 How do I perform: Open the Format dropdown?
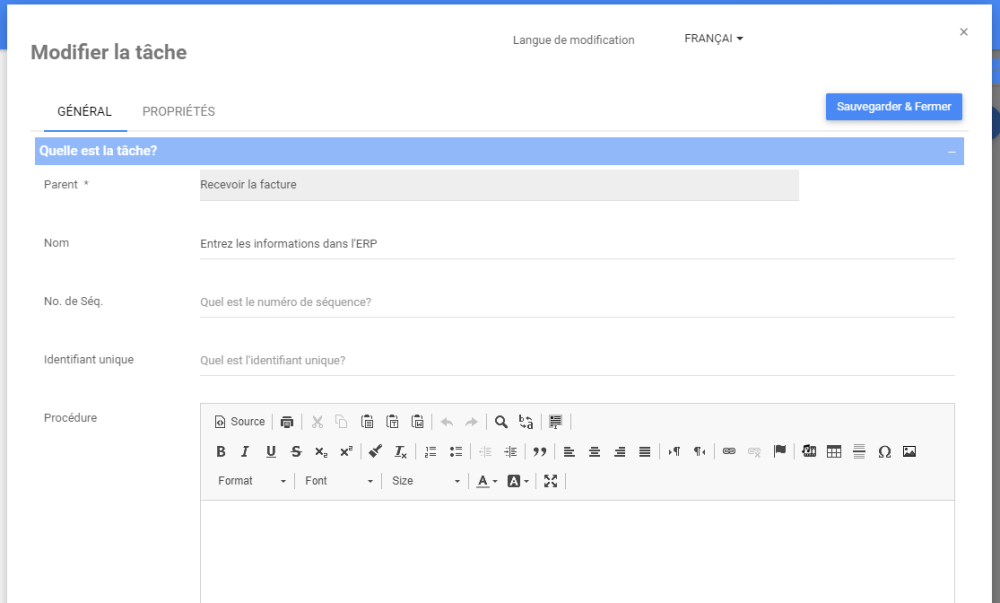tap(252, 481)
